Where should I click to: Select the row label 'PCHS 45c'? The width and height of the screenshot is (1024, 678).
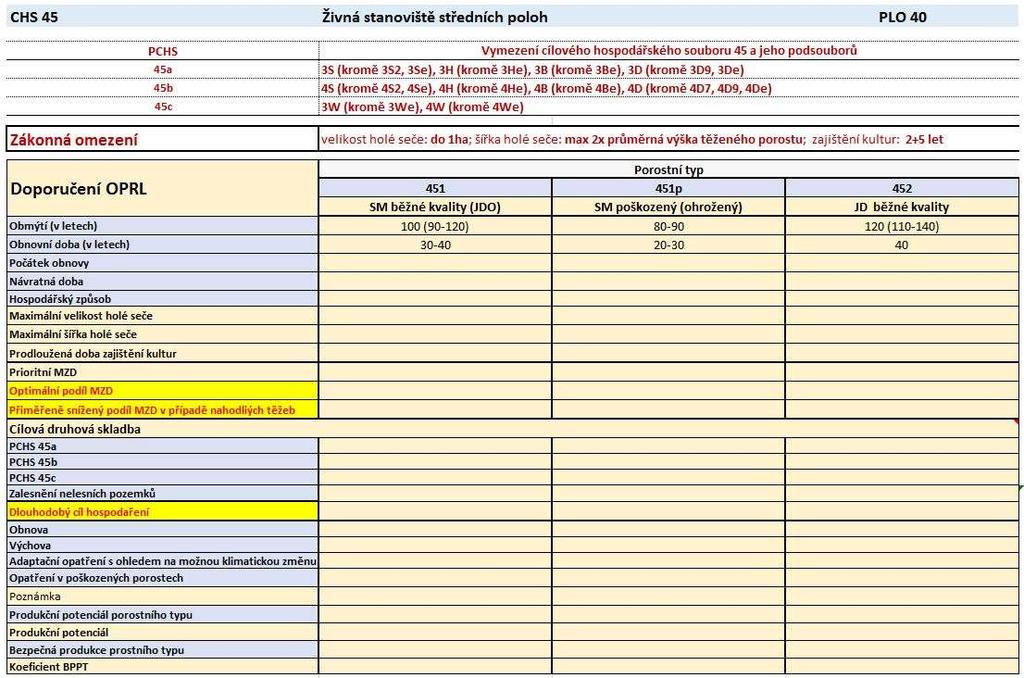162,477
